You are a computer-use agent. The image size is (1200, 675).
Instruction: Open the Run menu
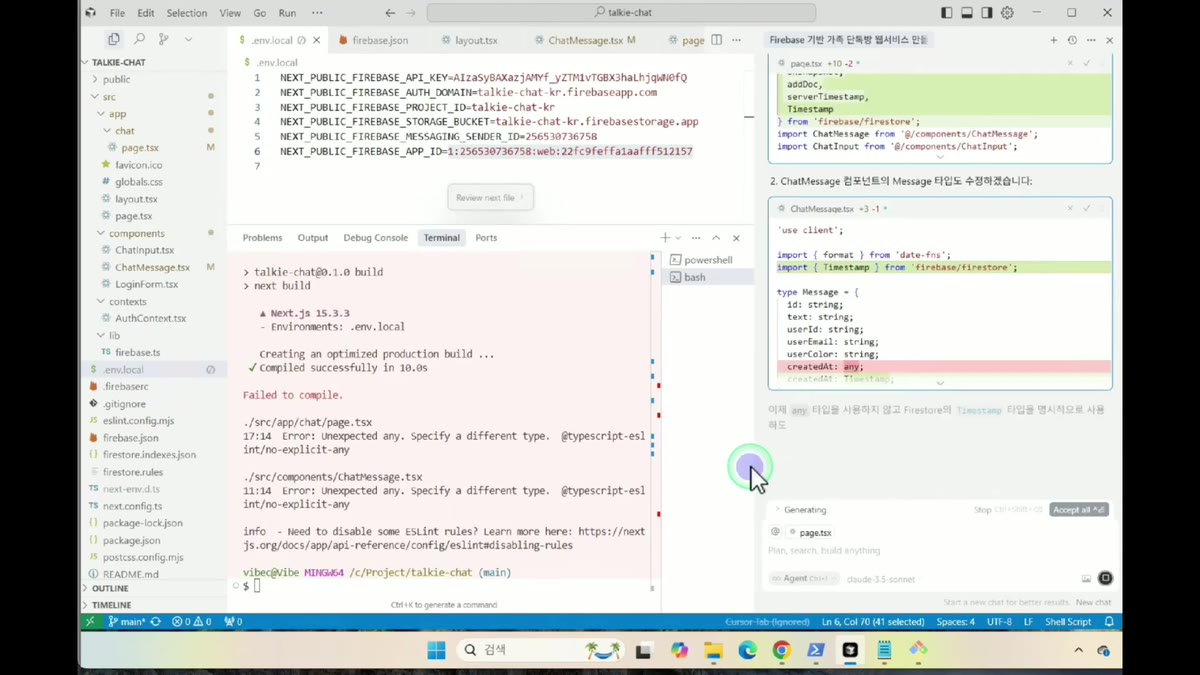point(287,13)
